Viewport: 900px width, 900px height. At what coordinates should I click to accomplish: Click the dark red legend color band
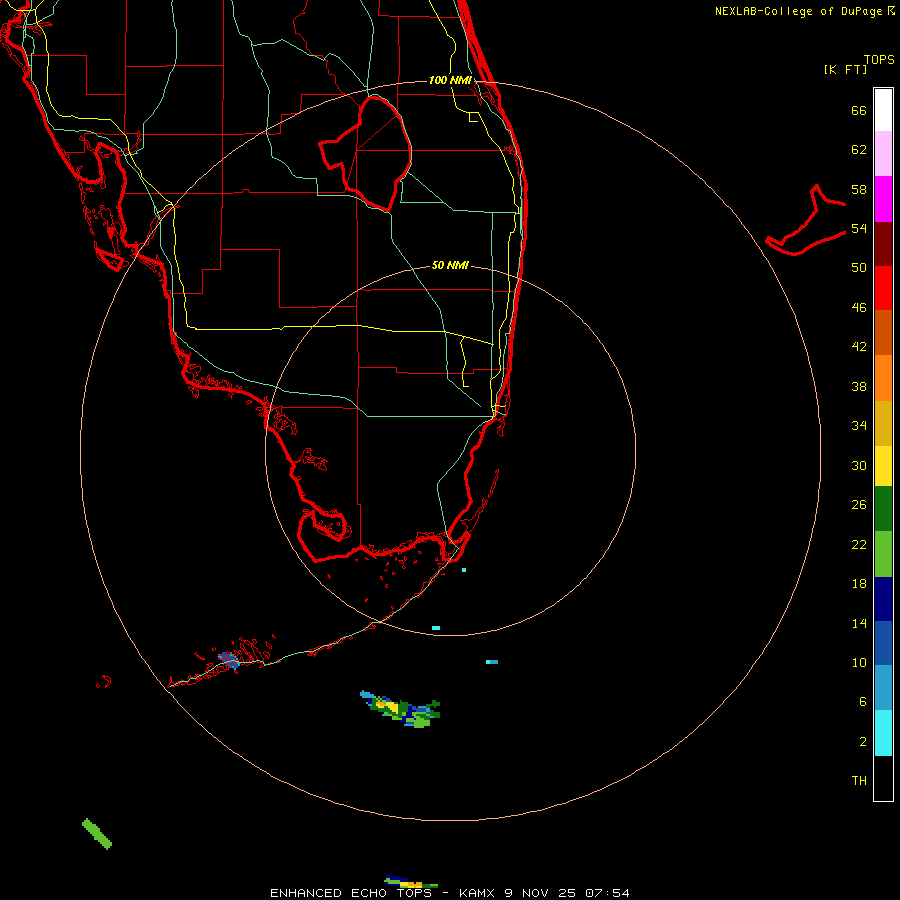click(x=883, y=243)
